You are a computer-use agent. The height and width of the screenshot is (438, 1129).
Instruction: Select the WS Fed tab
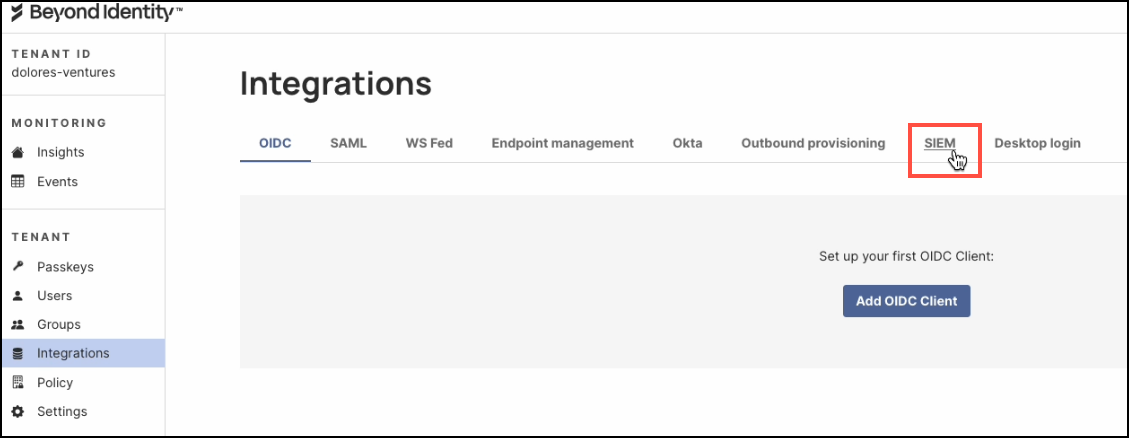point(429,143)
